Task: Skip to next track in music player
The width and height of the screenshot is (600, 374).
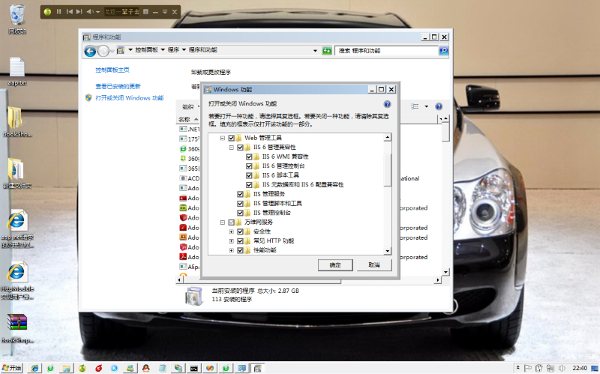Action: pyautogui.click(x=79, y=12)
